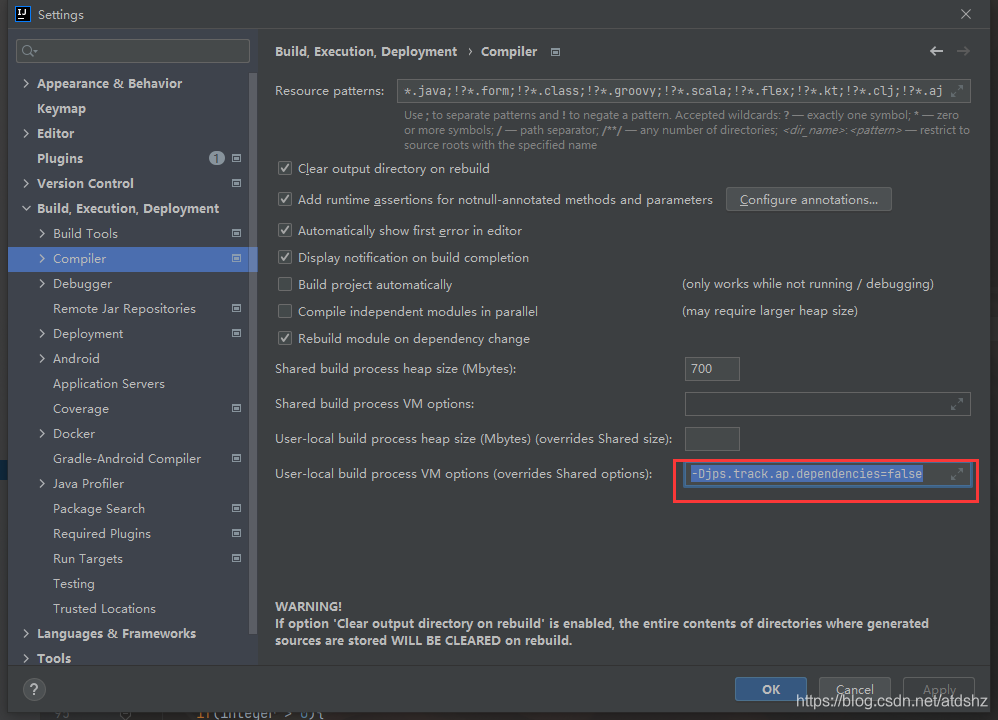
Task: Click project-level icon next to Compiler breadcrumb
Action: click(556, 52)
